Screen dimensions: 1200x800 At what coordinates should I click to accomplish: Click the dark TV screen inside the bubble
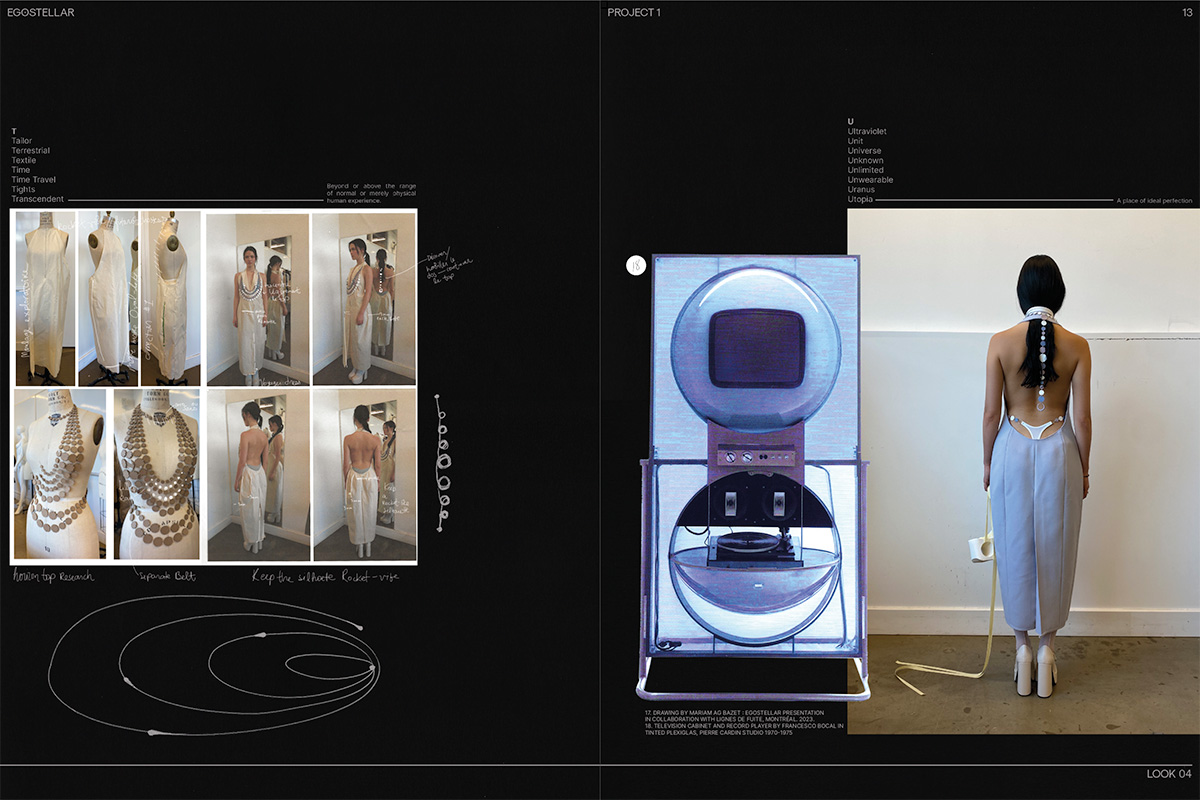tap(755, 347)
